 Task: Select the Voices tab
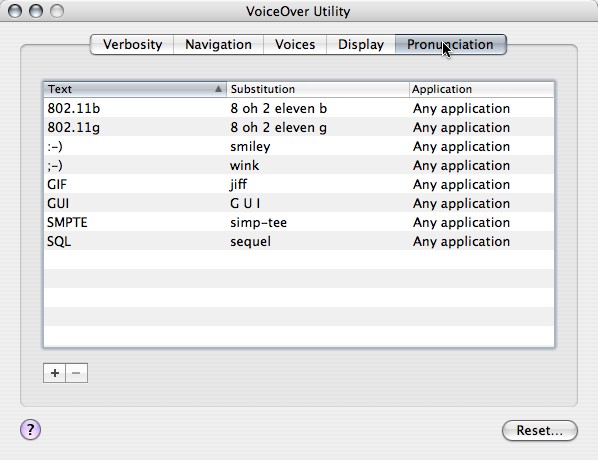[295, 45]
